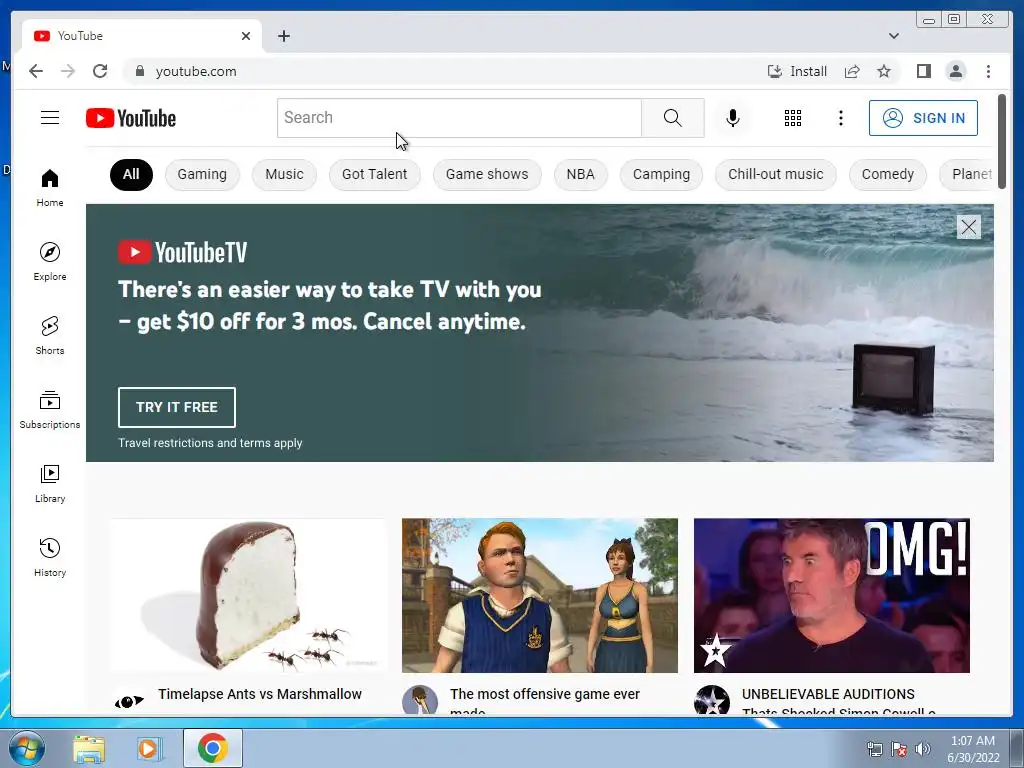Image resolution: width=1024 pixels, height=768 pixels.
Task: Focus the YouTube search field
Action: 459,118
